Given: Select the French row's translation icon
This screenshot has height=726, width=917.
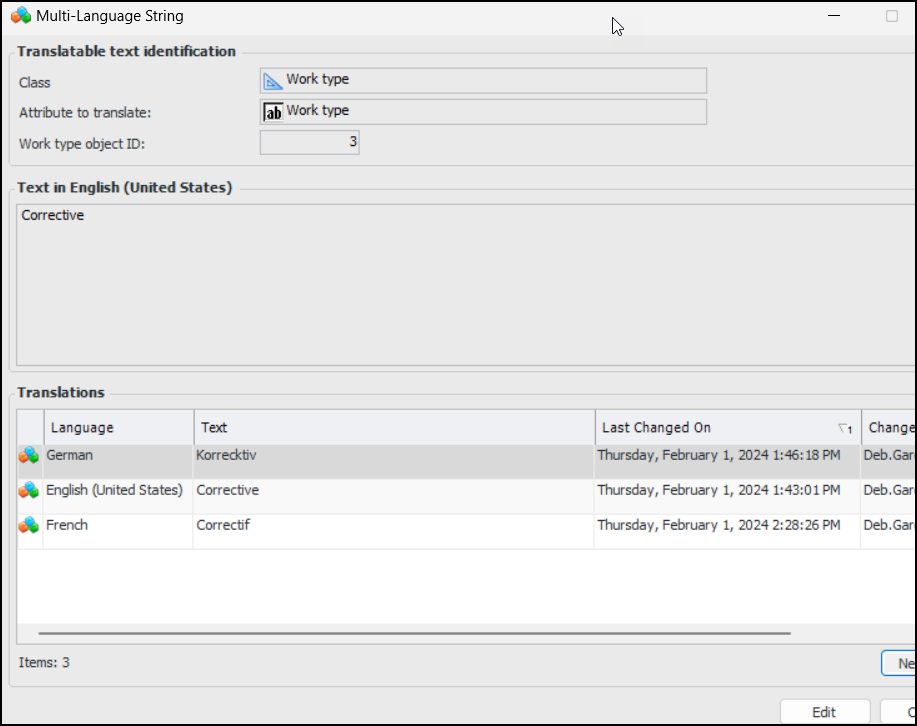Looking at the screenshot, I should (x=29, y=525).
